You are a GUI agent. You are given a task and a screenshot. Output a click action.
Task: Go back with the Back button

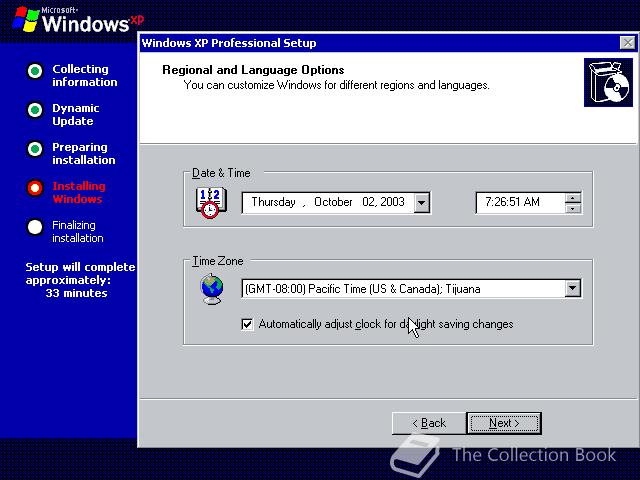(429, 423)
